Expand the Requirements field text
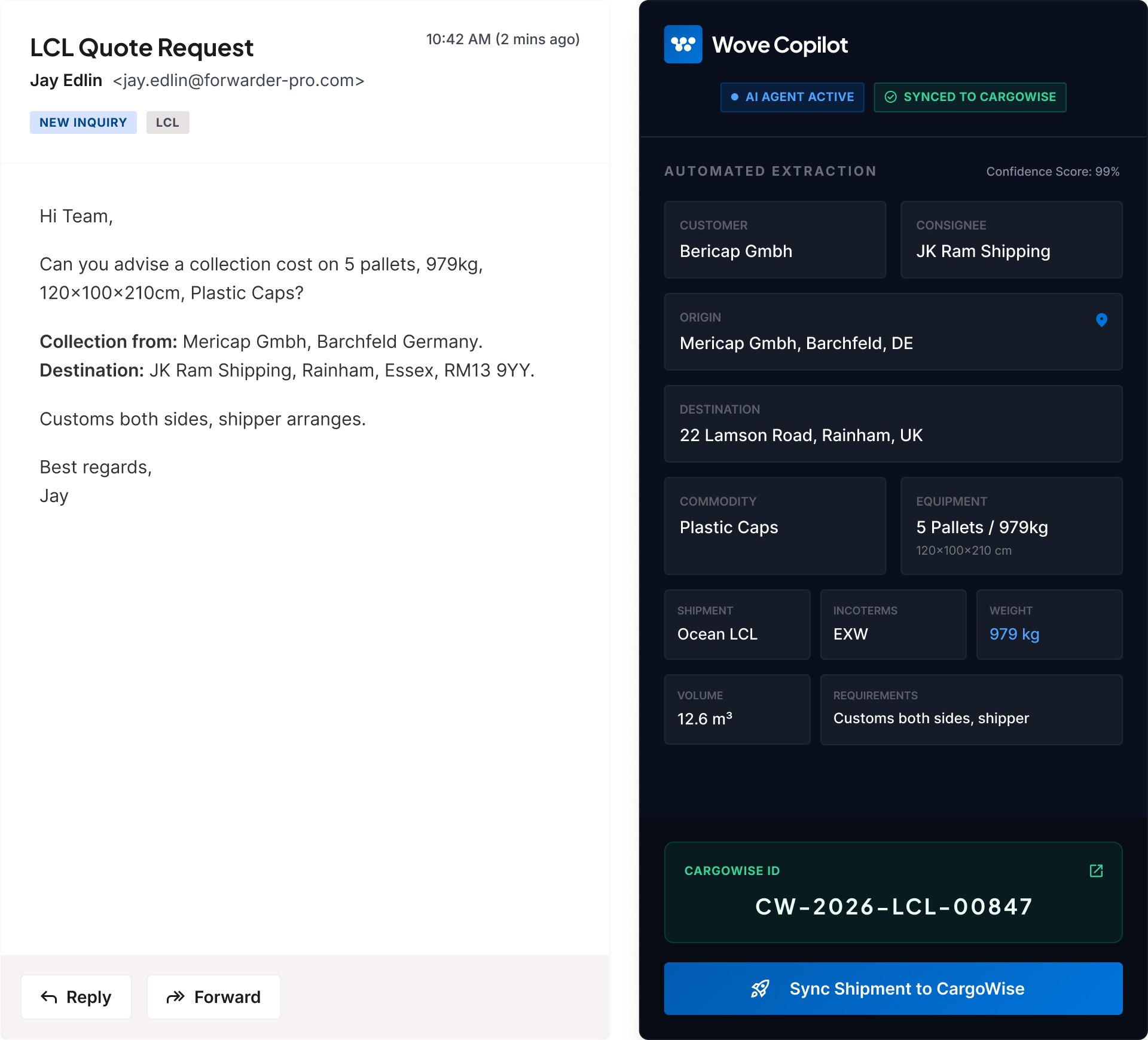This screenshot has width=1148, height=1040. (x=971, y=709)
